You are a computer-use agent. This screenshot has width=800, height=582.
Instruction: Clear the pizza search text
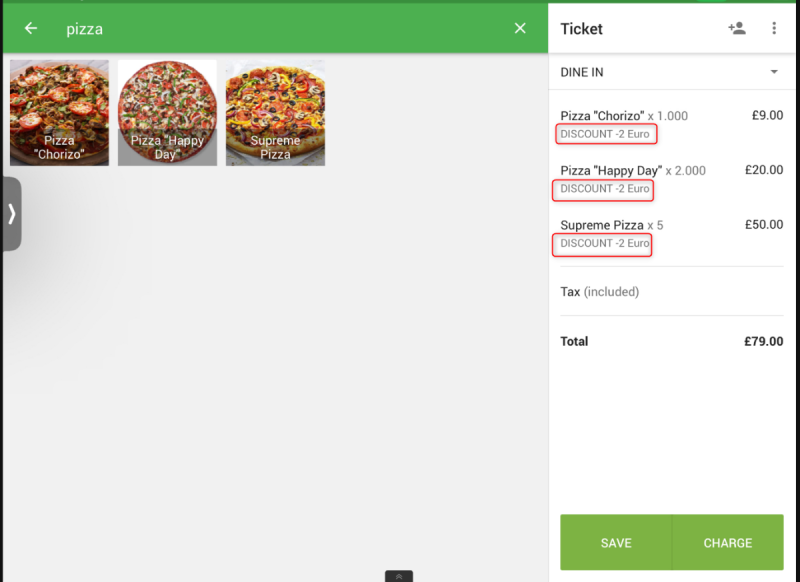tap(520, 29)
